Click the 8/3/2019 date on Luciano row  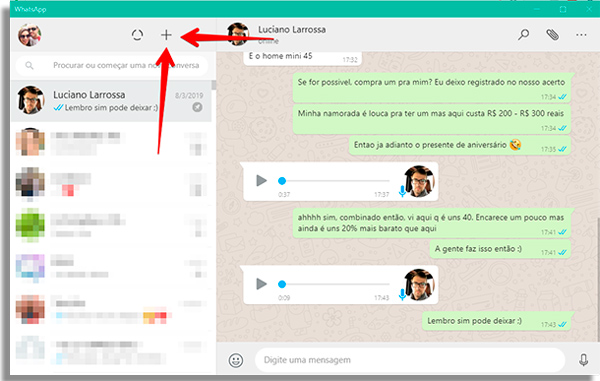189,96
